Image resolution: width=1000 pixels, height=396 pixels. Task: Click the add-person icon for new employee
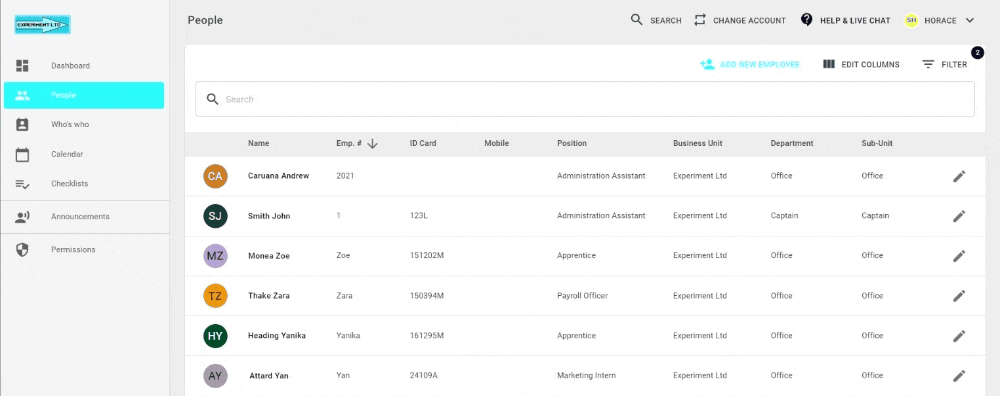pyautogui.click(x=707, y=64)
